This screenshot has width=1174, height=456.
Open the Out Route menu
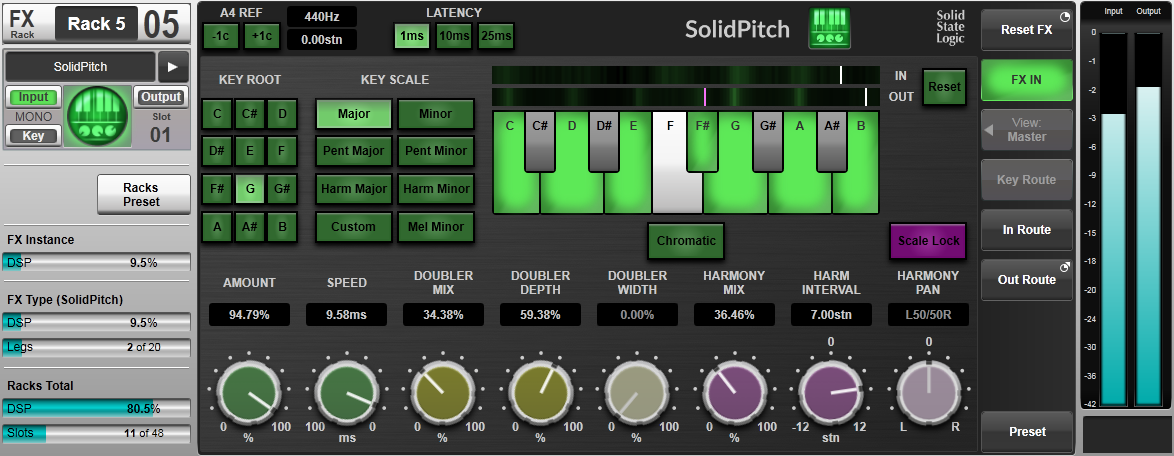coord(1027,280)
